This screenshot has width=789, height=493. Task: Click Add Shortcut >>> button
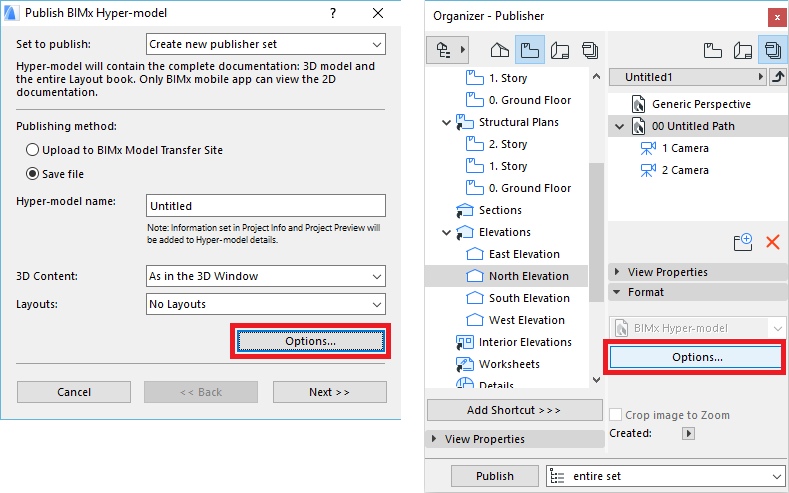(x=514, y=410)
